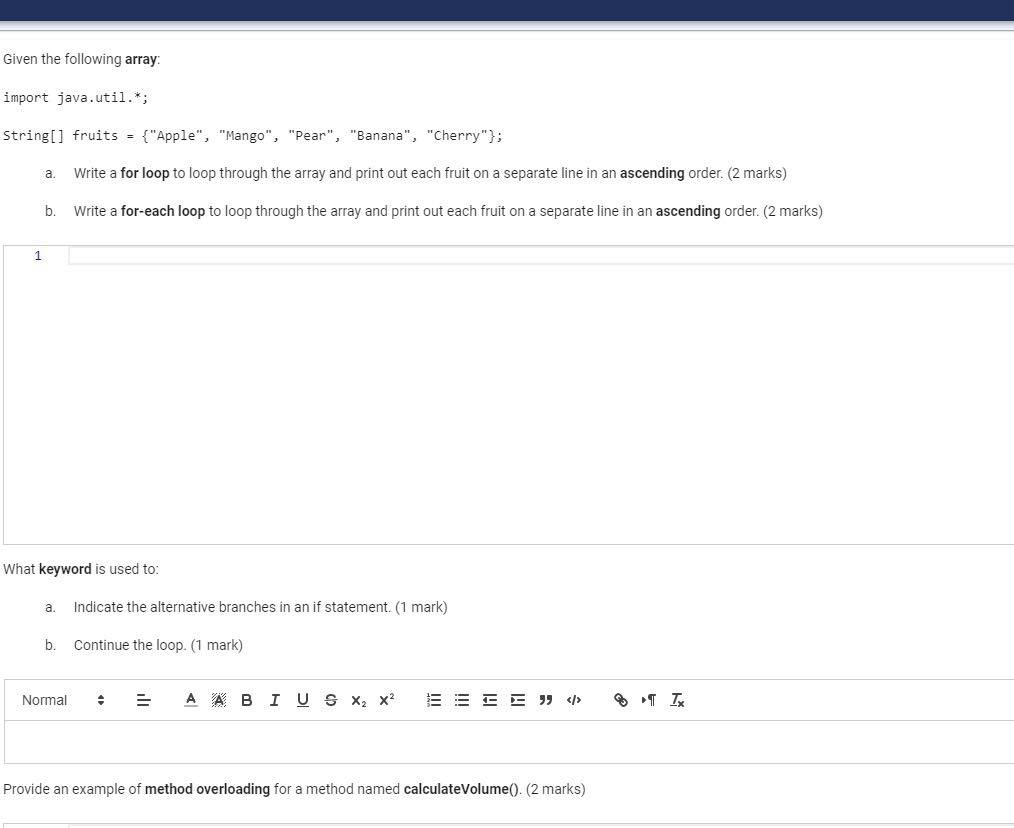The width and height of the screenshot is (1014, 828).
Task: Clear formatting with the Tx button
Action: [x=676, y=700]
